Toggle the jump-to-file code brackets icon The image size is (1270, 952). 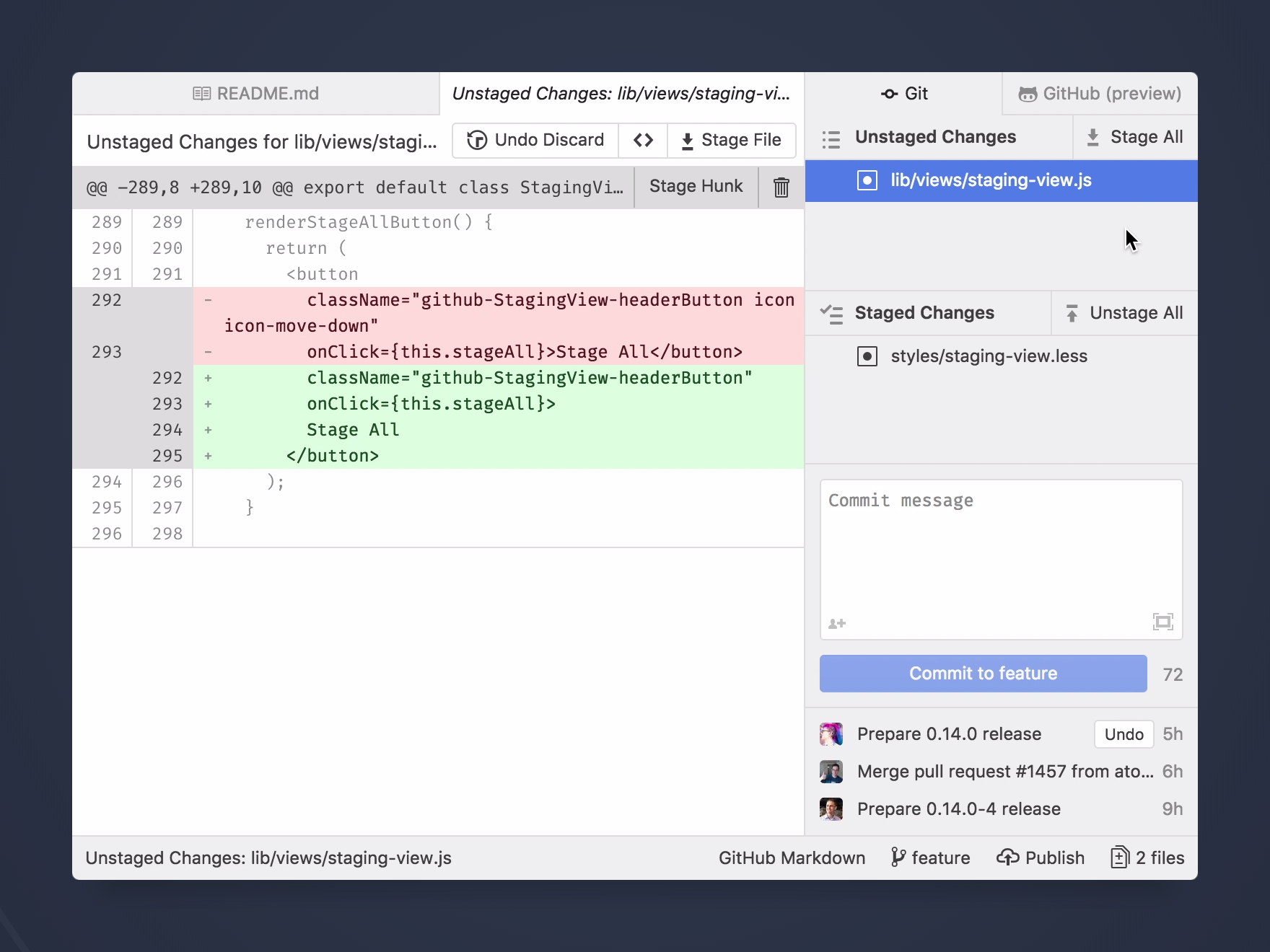tap(643, 140)
